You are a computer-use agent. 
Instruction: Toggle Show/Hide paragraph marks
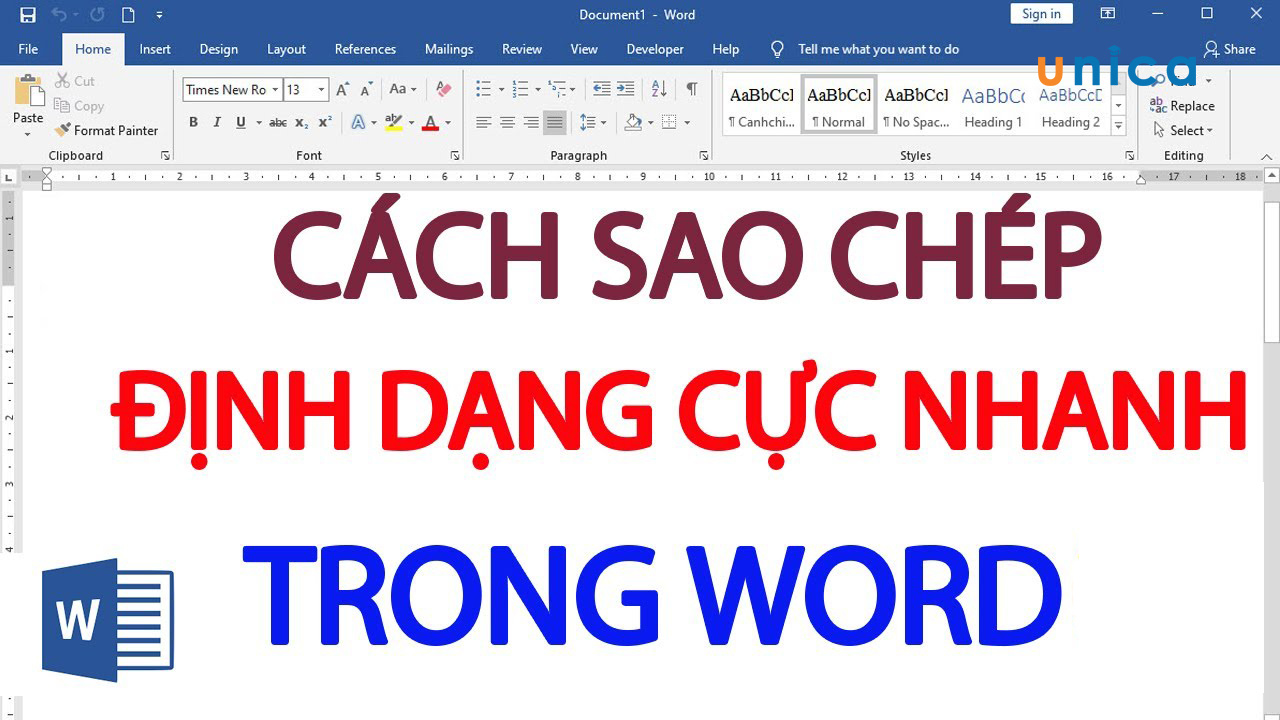(x=691, y=89)
